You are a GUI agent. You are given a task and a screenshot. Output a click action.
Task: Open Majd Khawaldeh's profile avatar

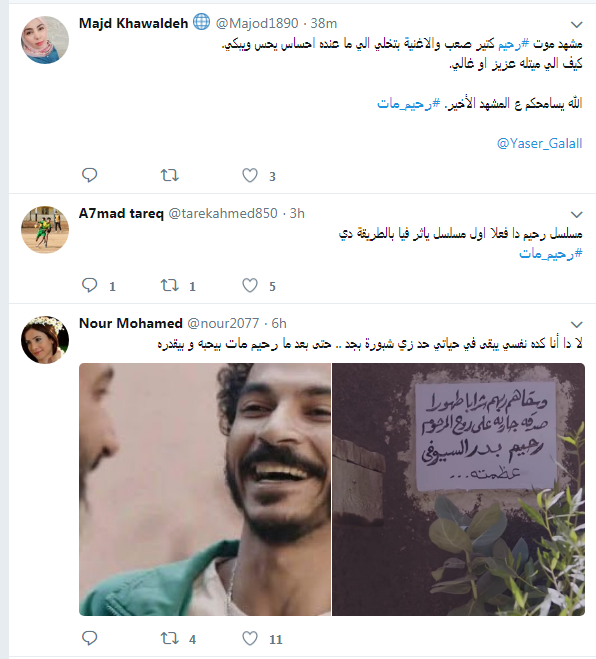pyautogui.click(x=45, y=40)
